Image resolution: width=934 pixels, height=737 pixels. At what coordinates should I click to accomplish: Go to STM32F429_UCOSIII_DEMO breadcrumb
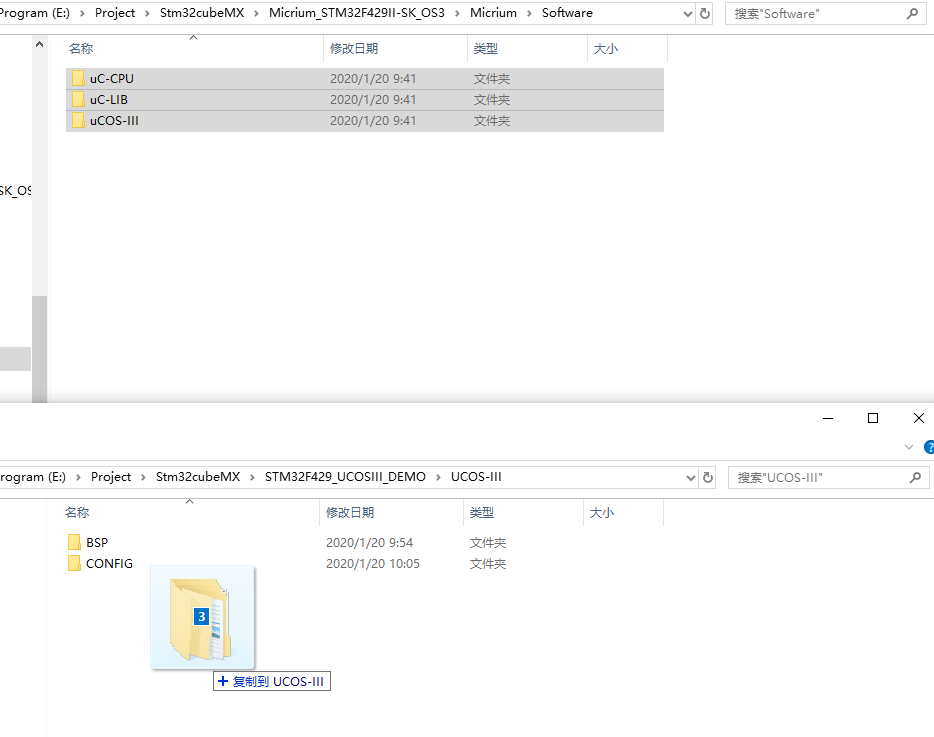pos(345,477)
